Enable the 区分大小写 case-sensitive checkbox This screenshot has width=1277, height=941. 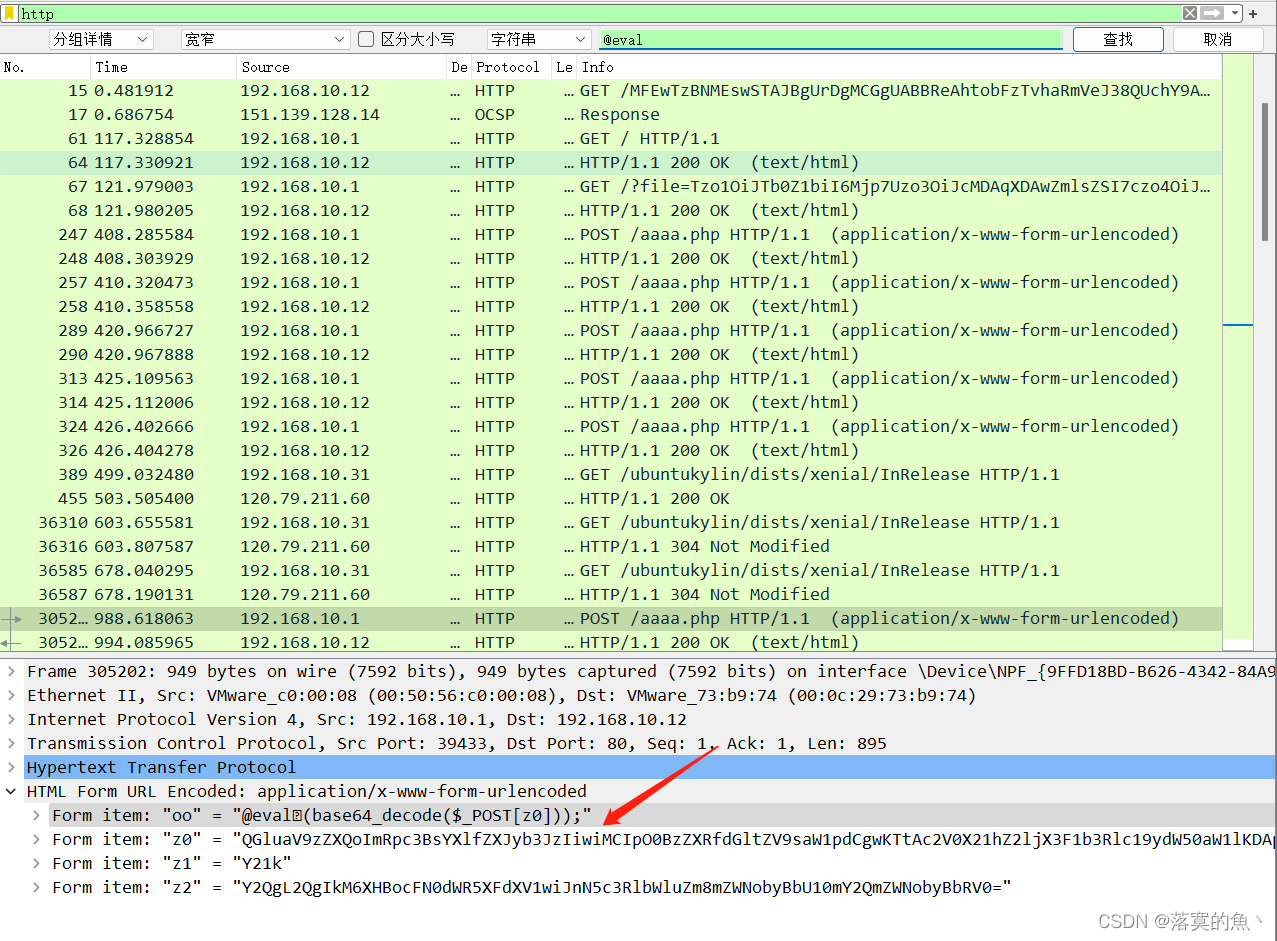366,39
